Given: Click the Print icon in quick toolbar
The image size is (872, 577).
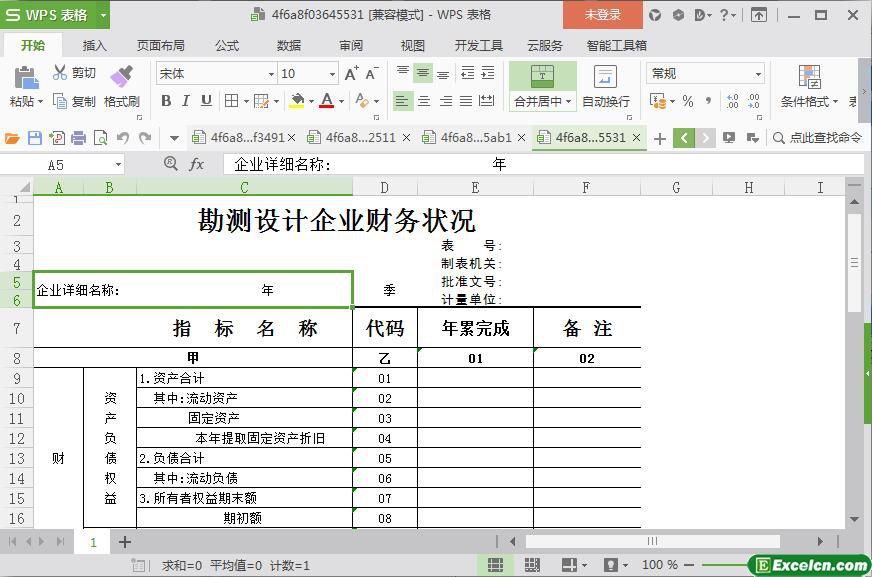Looking at the screenshot, I should (79, 138).
